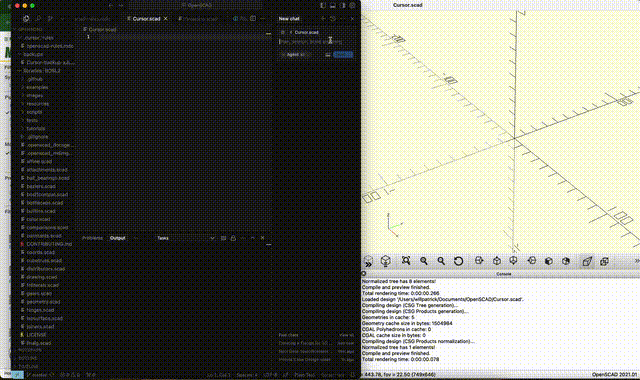This screenshot has height=380, width=640.
Task: Open the chat history clock icon
Action: coord(333,18)
